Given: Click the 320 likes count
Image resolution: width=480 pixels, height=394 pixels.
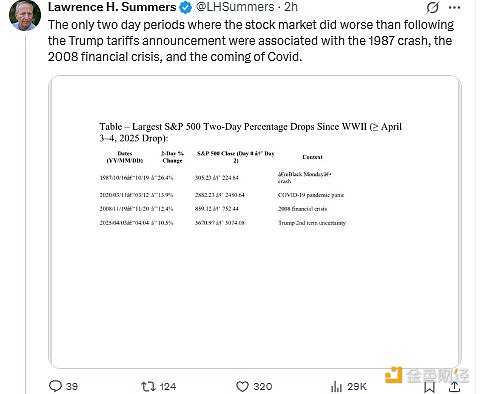Looking at the screenshot, I should tap(263, 386).
